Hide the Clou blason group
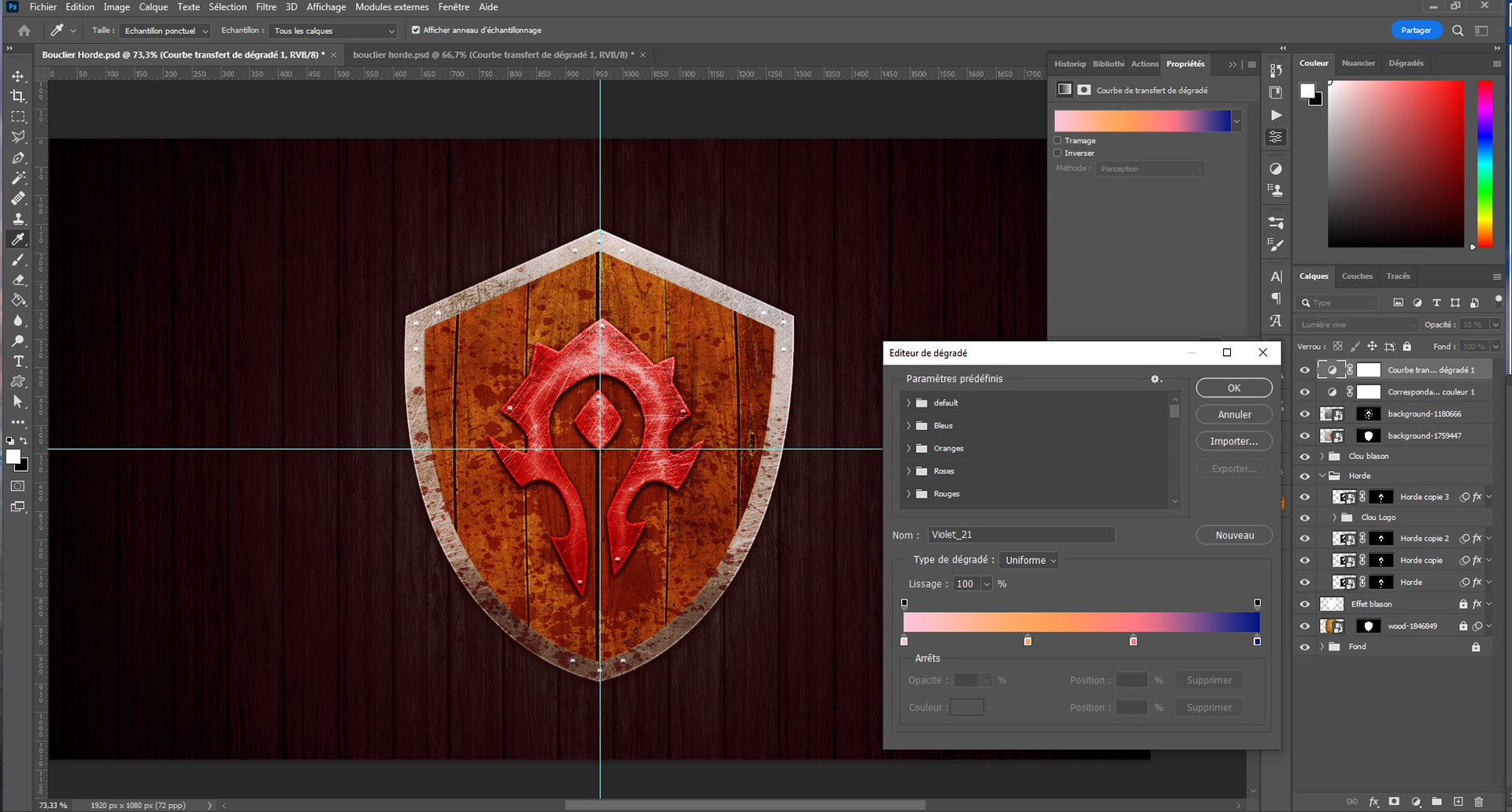 click(1305, 457)
